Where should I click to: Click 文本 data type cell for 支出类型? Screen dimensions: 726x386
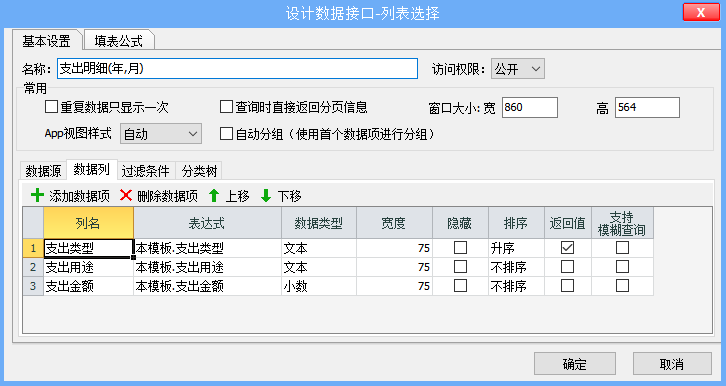(x=319, y=248)
